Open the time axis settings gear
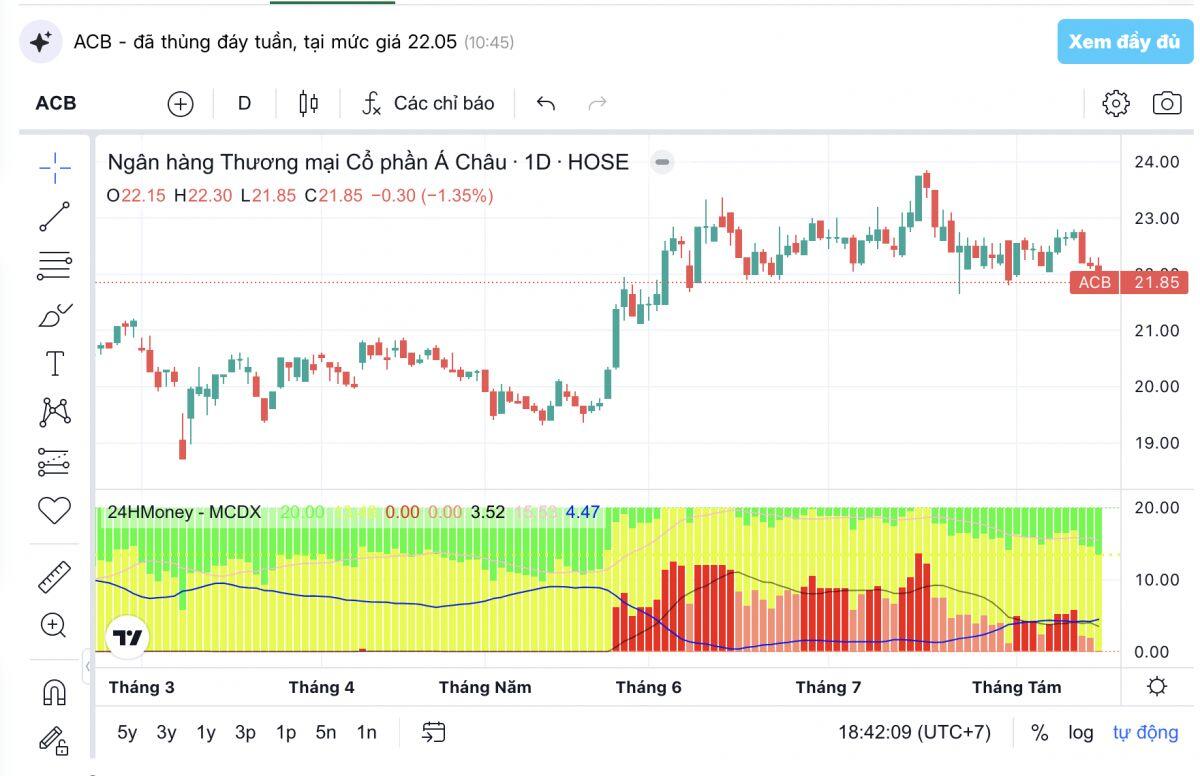 point(1158,687)
